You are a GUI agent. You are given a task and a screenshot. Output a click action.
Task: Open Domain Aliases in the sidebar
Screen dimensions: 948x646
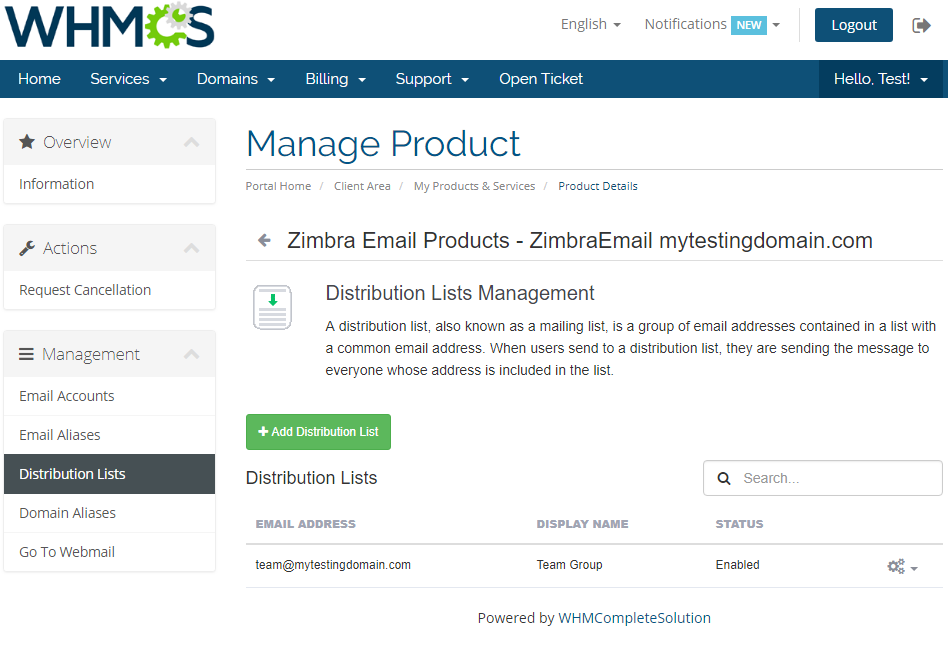click(109, 513)
